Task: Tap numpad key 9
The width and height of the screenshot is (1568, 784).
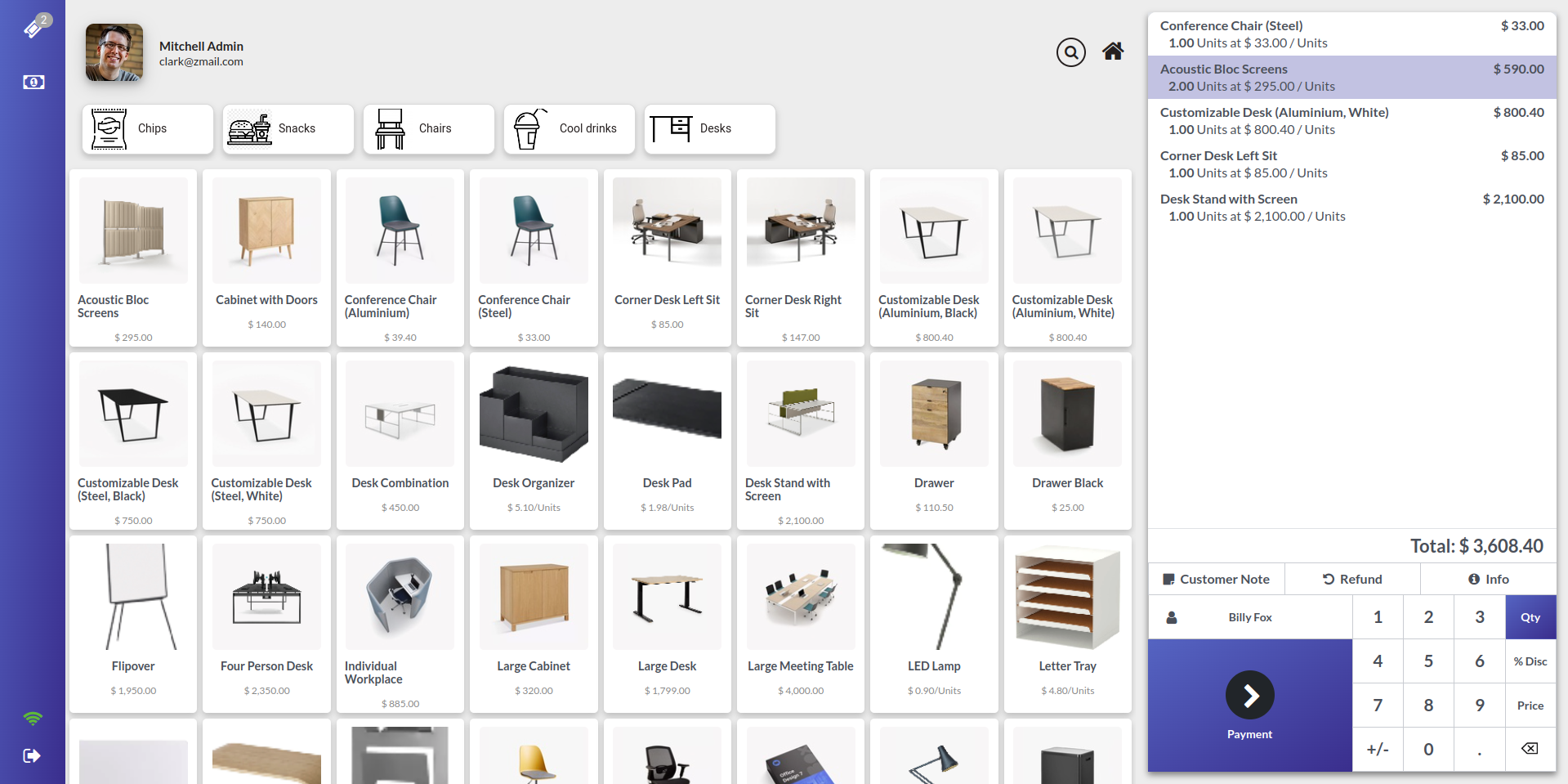Action: [1480, 706]
